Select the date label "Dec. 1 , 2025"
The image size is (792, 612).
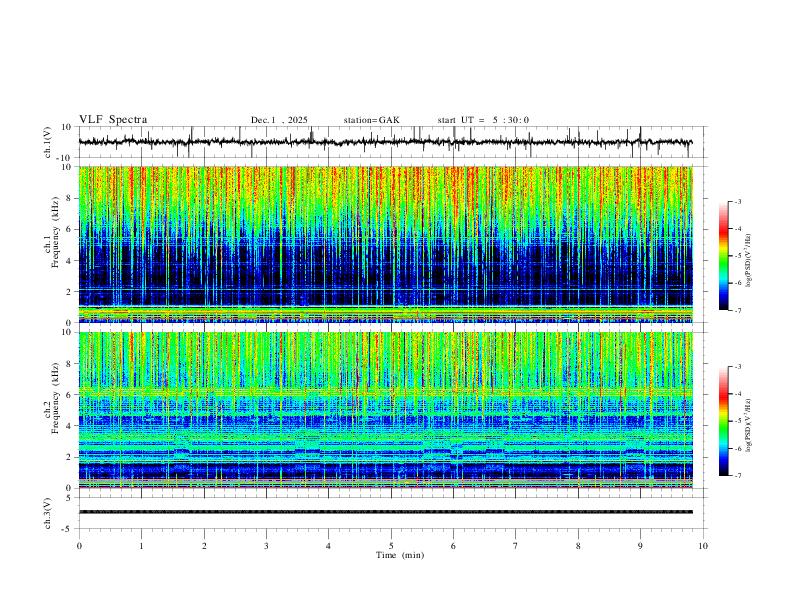point(279,120)
